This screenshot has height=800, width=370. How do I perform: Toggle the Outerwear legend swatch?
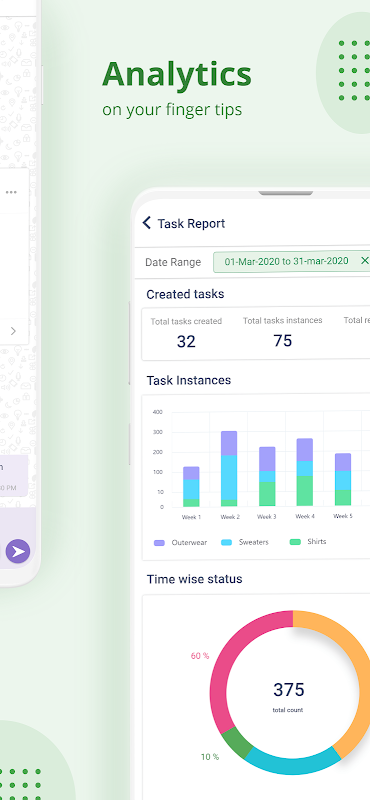tap(159, 543)
